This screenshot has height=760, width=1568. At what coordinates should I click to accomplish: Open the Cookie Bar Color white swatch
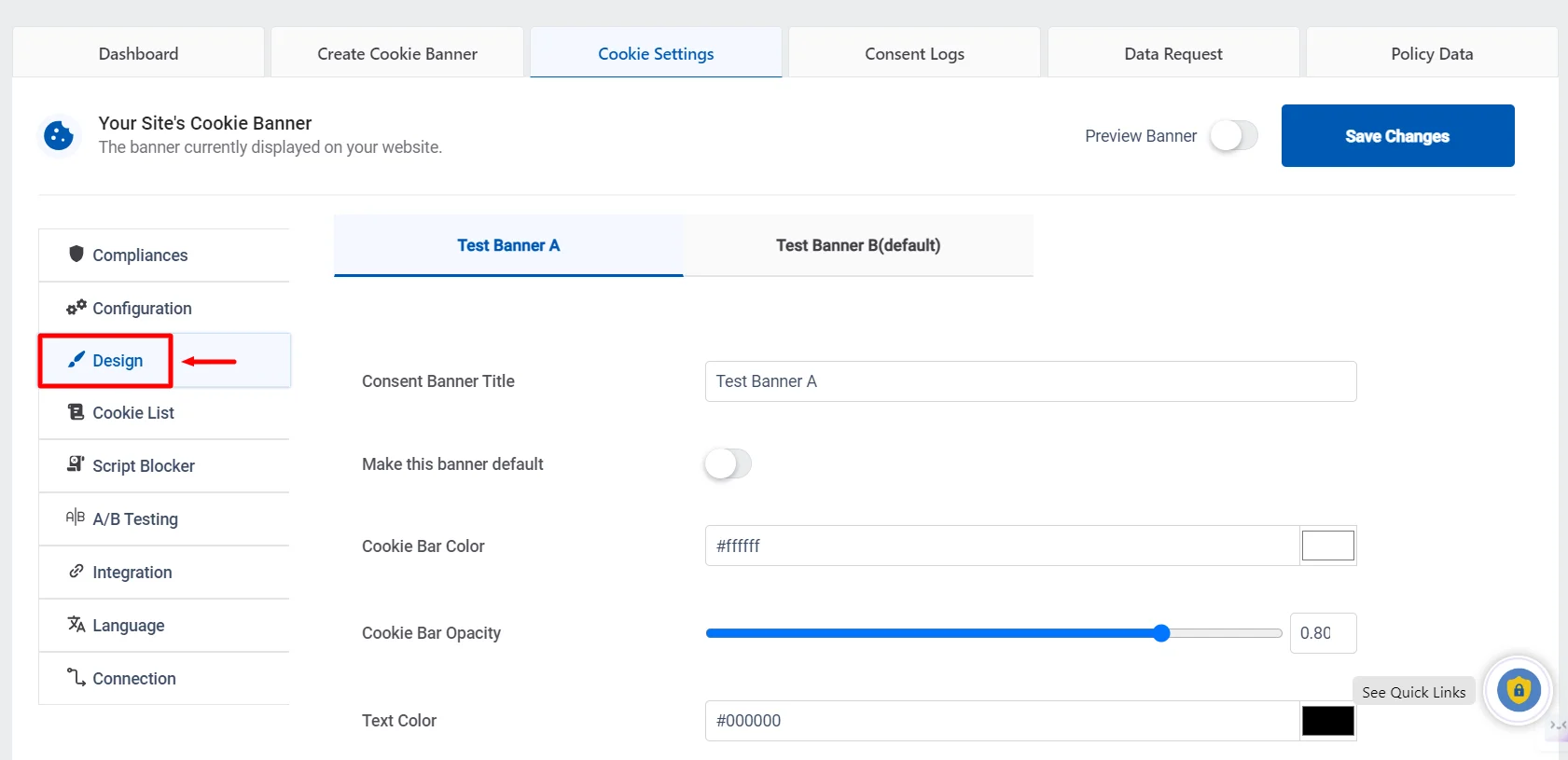(1327, 546)
